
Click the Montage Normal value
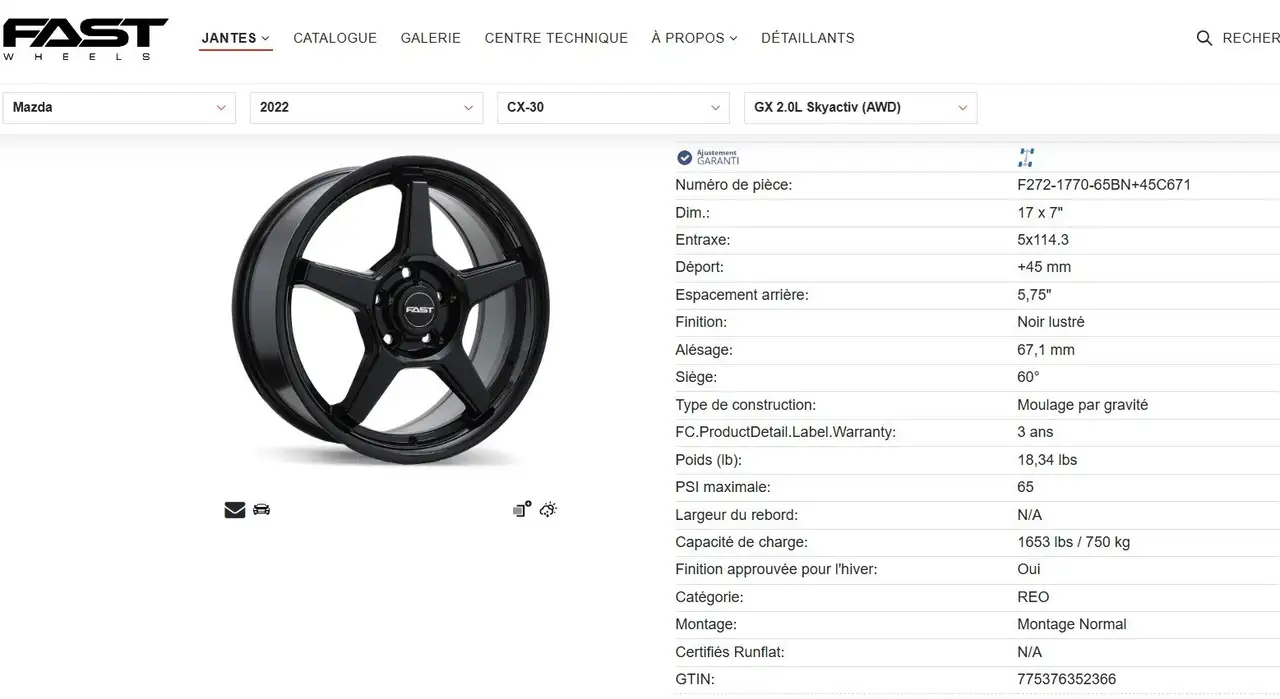tap(1072, 624)
